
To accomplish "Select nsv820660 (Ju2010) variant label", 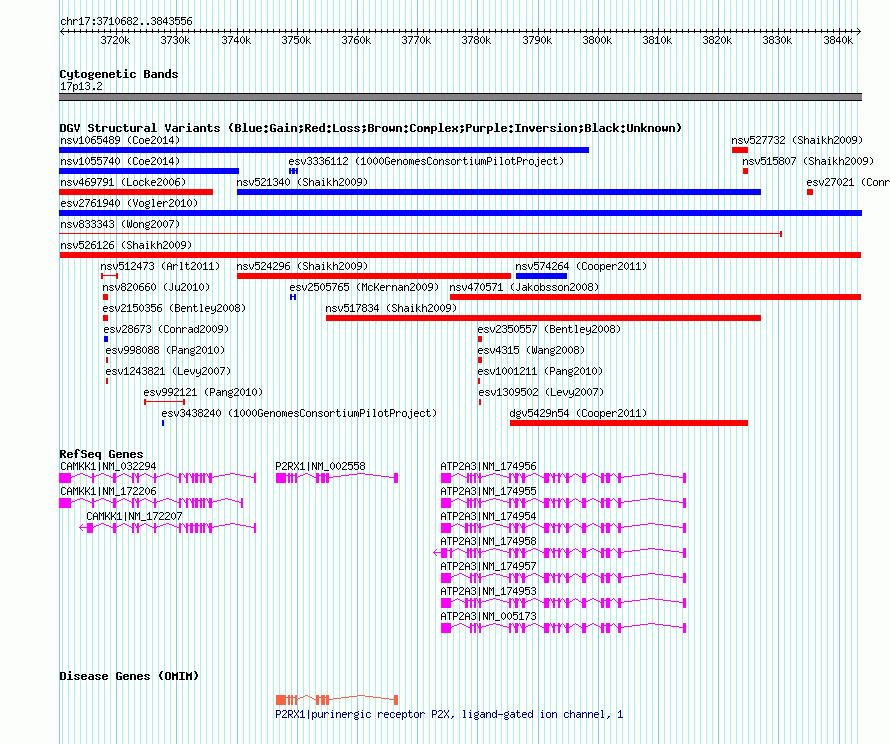I will click(156, 287).
